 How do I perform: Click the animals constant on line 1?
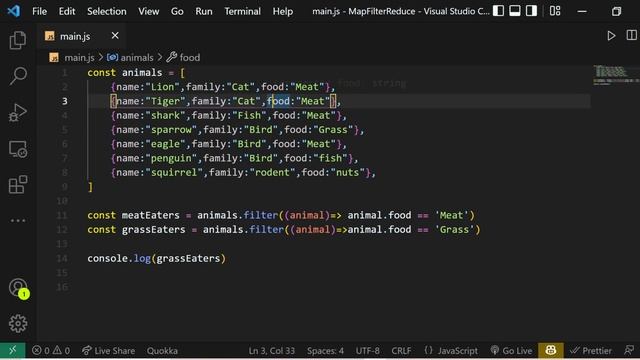click(x=142, y=73)
